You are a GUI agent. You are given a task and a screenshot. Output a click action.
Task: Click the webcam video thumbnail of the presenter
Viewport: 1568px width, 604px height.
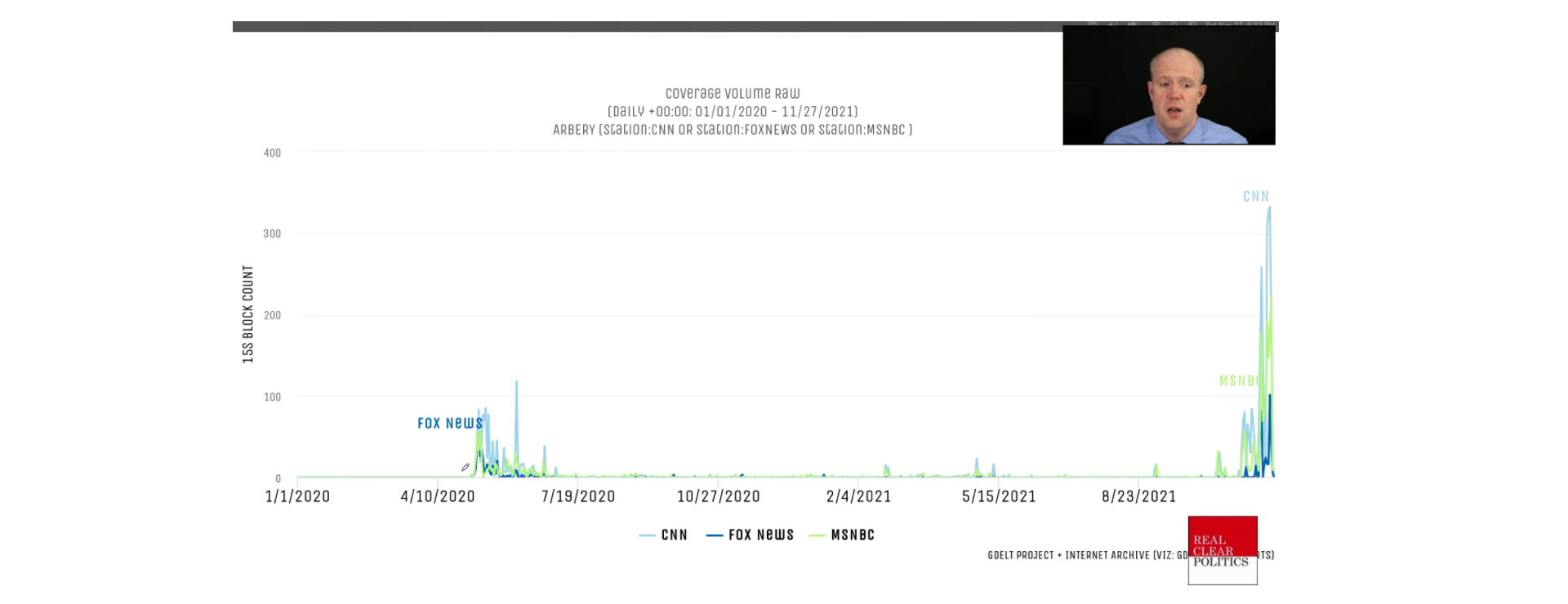[x=1169, y=85]
